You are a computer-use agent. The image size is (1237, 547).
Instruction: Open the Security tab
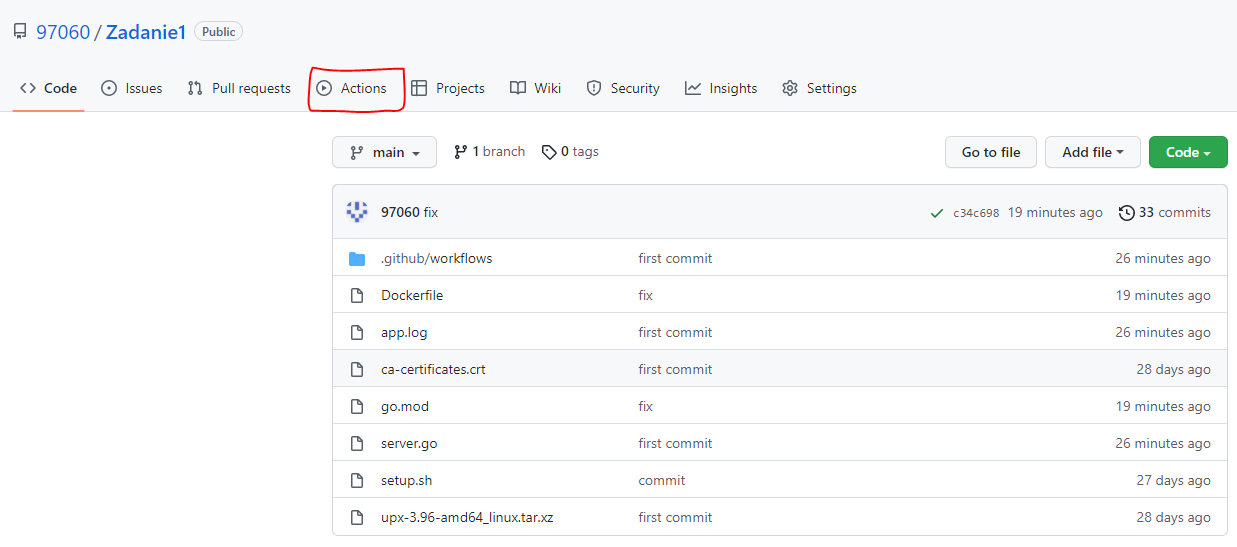coord(623,88)
